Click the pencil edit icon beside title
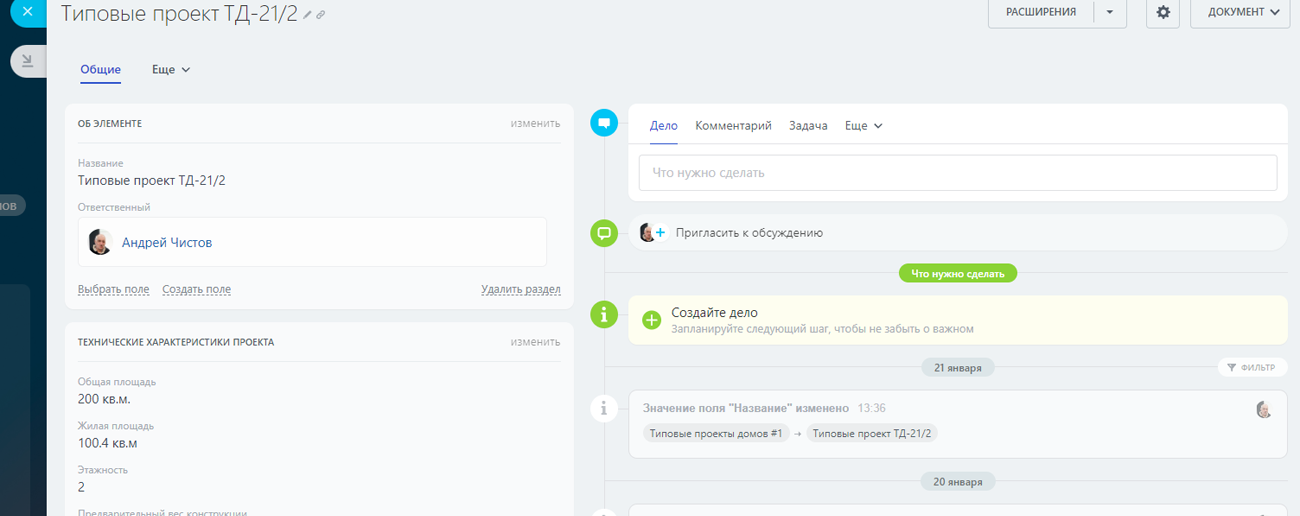 [x=308, y=15]
